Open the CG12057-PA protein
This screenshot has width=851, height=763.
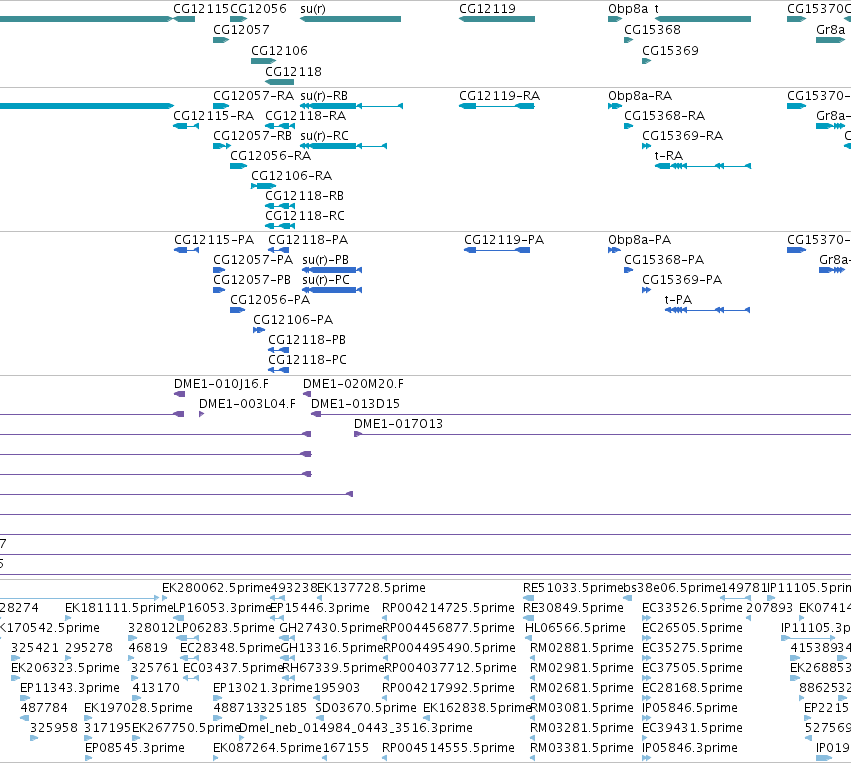(x=219, y=270)
